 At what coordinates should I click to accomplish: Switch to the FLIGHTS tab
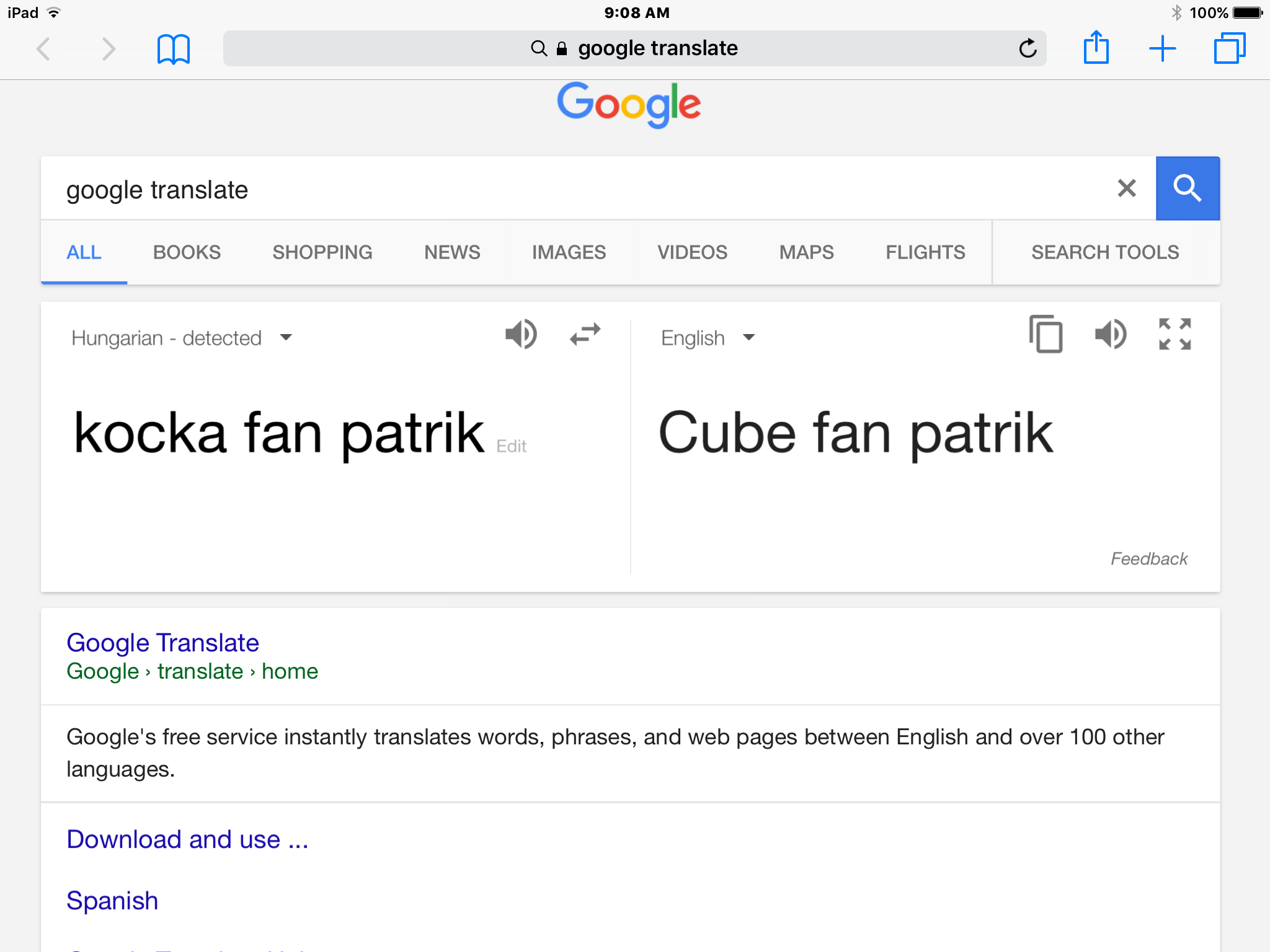click(x=925, y=252)
